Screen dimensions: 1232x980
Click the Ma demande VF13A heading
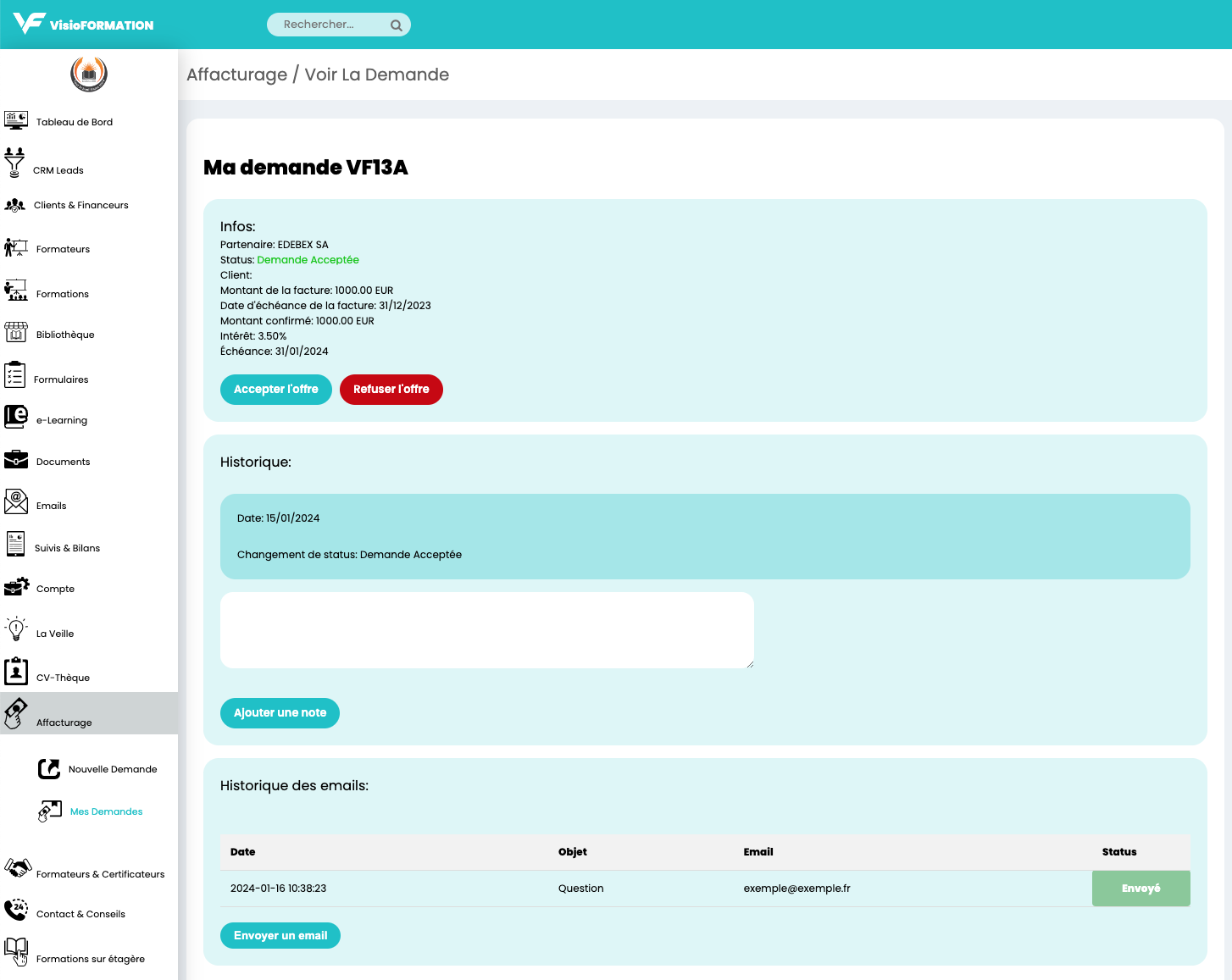pos(306,168)
